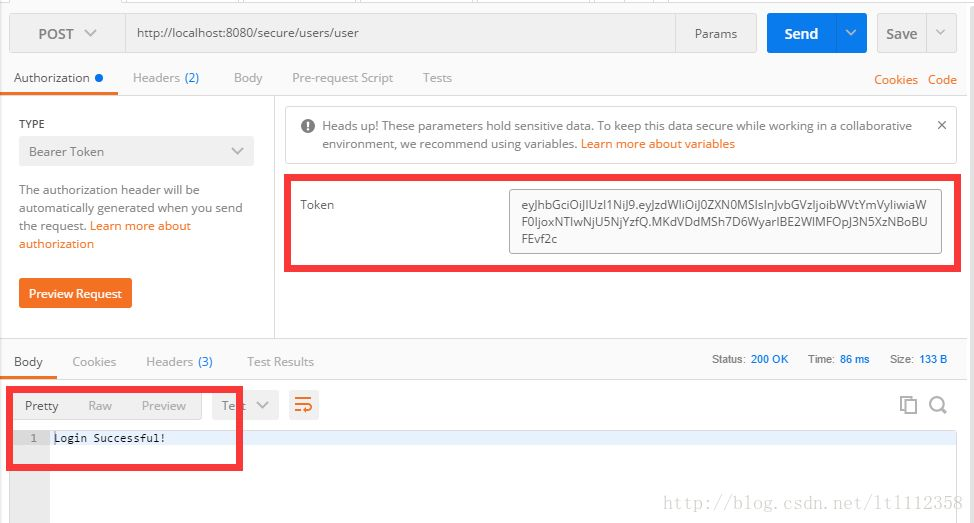Click the 200 OK status text
The width and height of the screenshot is (974, 523).
pyautogui.click(x=769, y=359)
